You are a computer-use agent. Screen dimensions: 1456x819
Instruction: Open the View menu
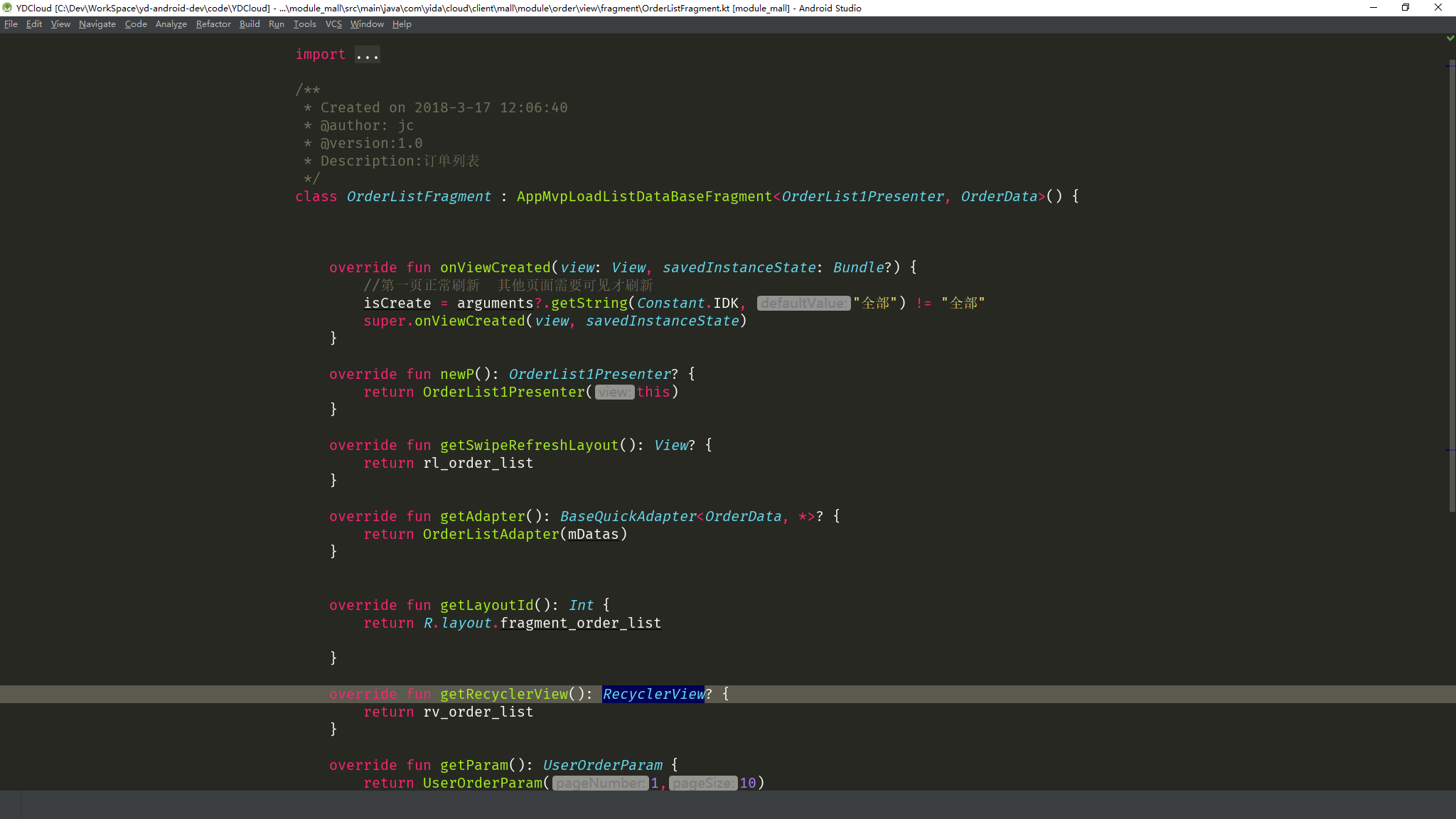click(60, 23)
